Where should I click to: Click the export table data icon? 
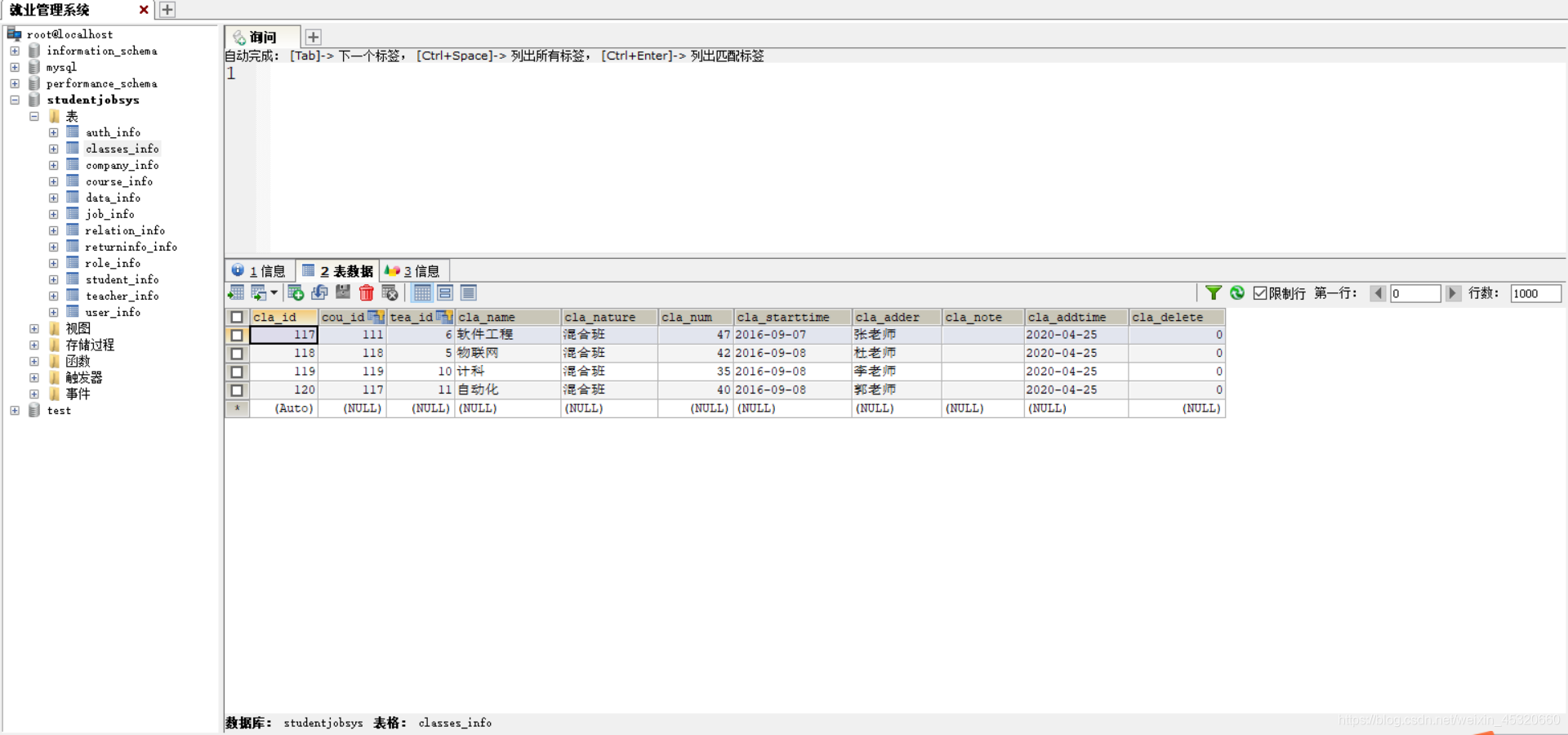click(236, 292)
